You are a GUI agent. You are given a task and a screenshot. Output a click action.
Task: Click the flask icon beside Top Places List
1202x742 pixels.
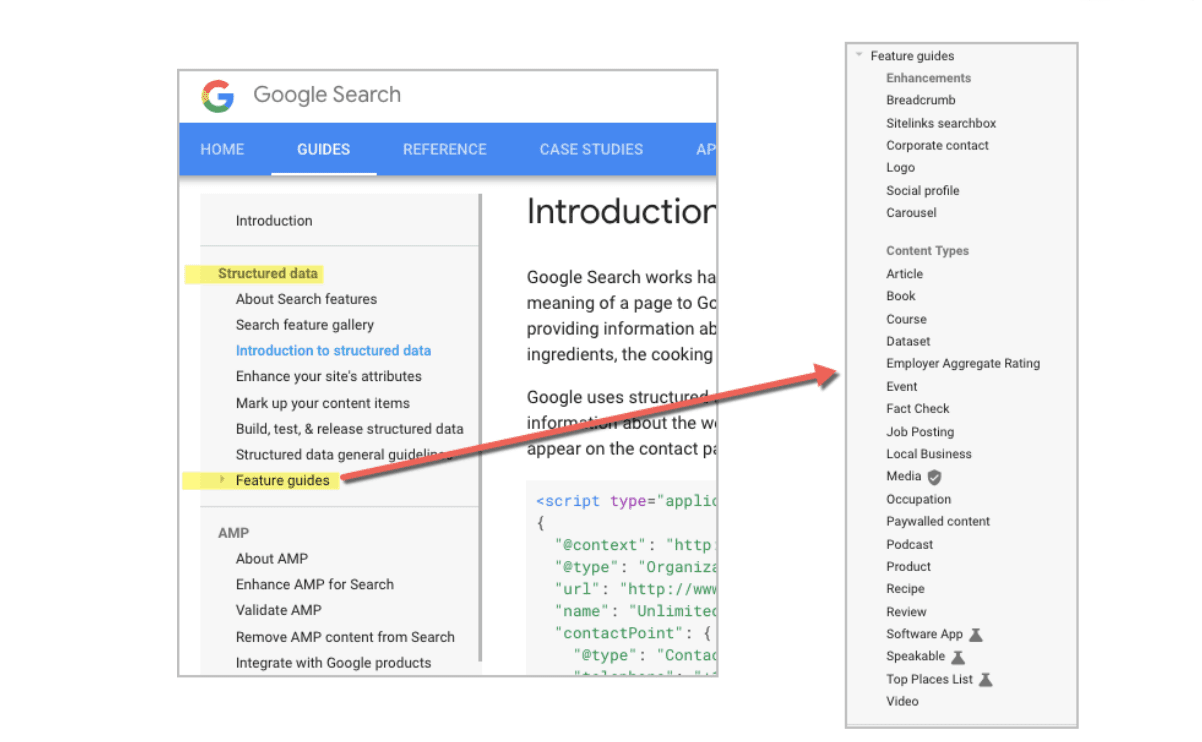click(986, 679)
